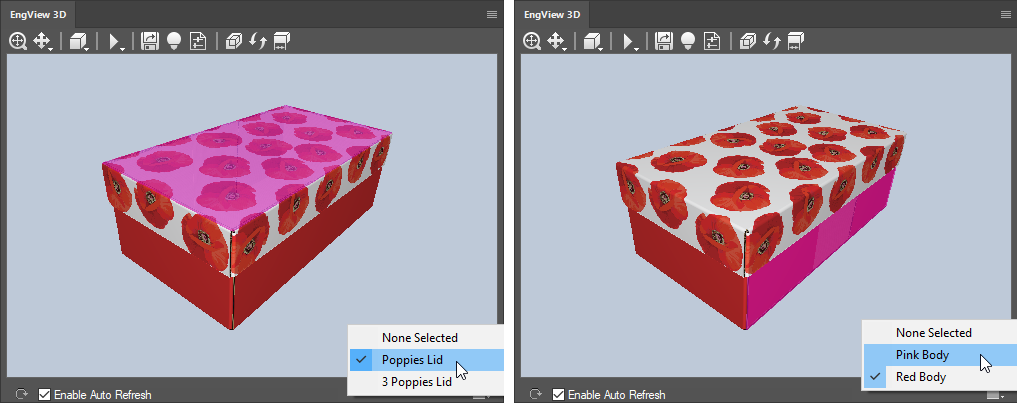Viewport: 1017px width, 403px height.
Task: Click the pan/move tool in right panel
Action: point(557,41)
